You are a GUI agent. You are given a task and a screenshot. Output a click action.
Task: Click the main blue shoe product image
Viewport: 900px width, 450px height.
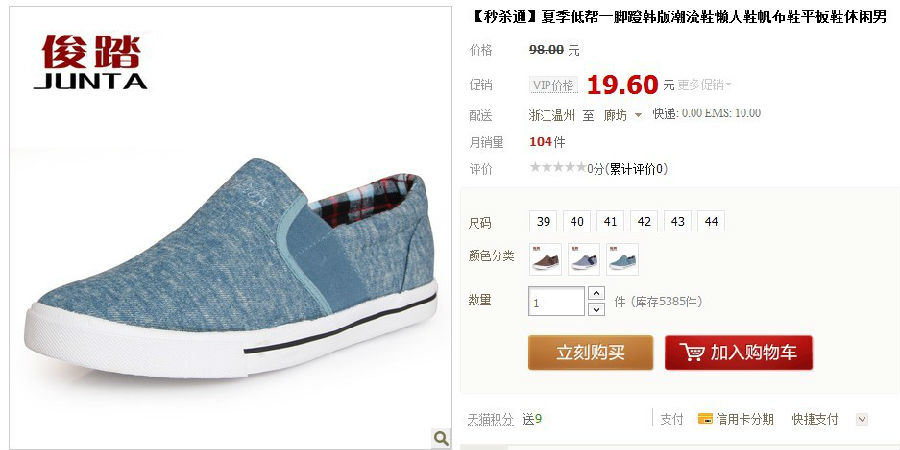(230, 267)
